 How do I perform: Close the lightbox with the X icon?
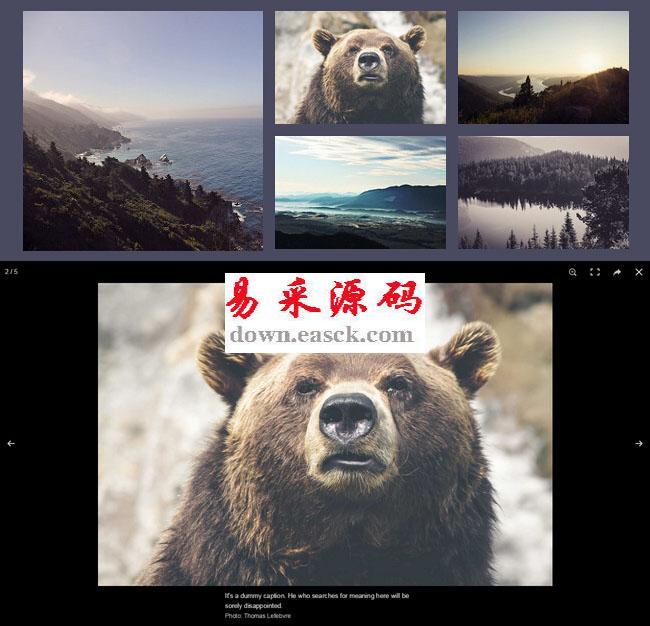pyautogui.click(x=639, y=272)
